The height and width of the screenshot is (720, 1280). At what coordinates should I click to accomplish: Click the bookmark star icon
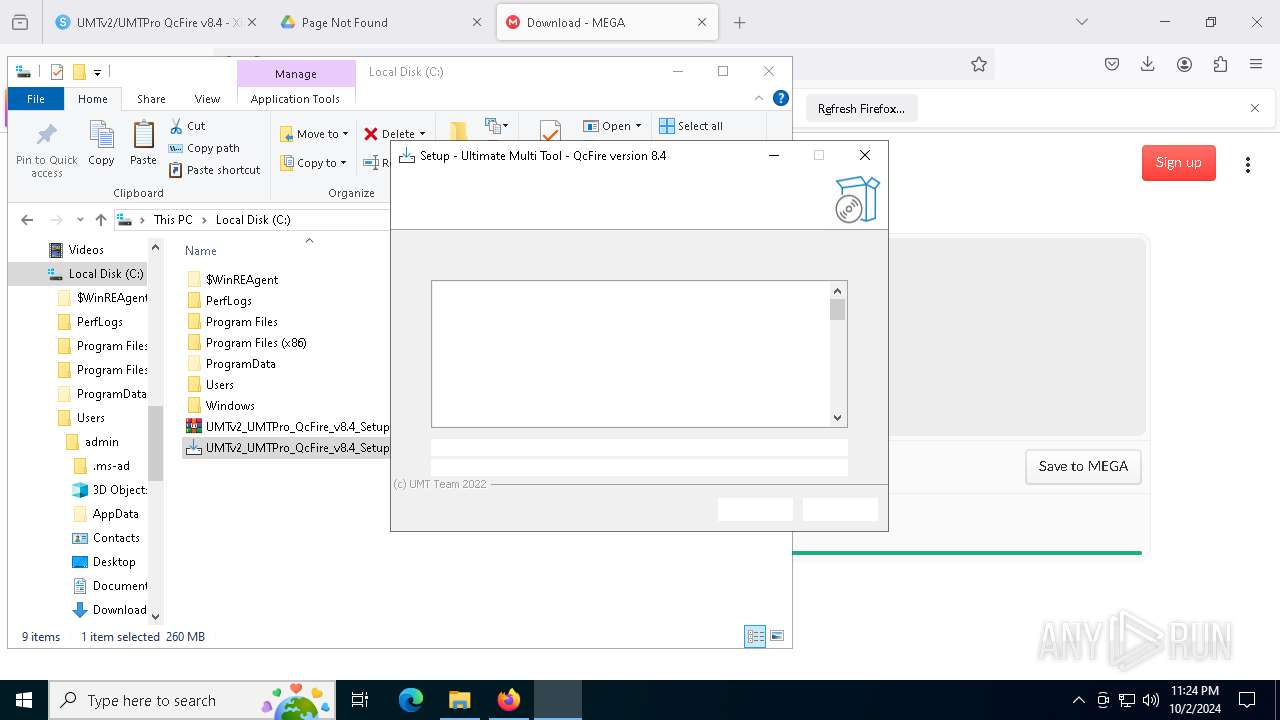[x=979, y=64]
